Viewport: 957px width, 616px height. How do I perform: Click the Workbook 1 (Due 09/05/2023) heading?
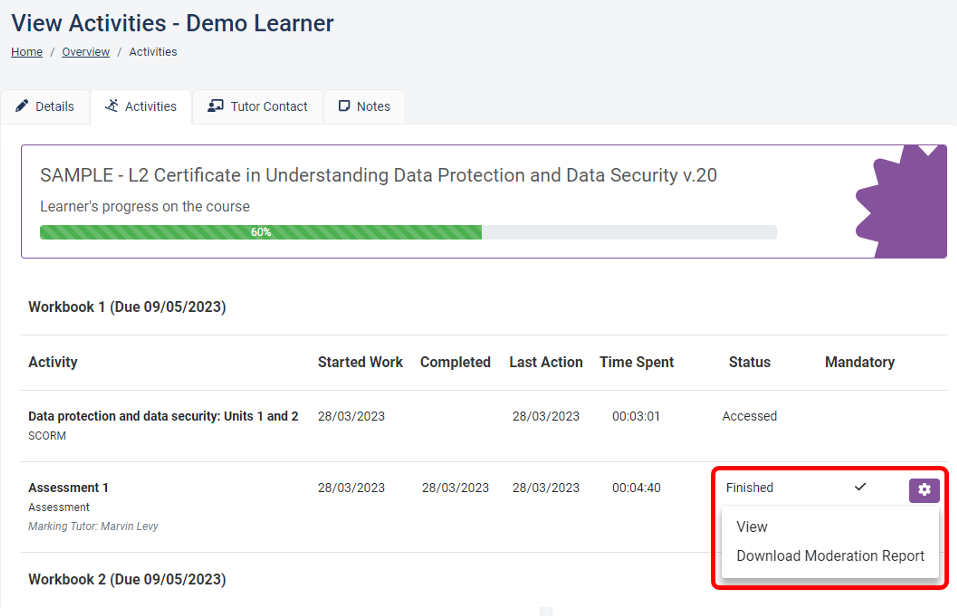127,307
